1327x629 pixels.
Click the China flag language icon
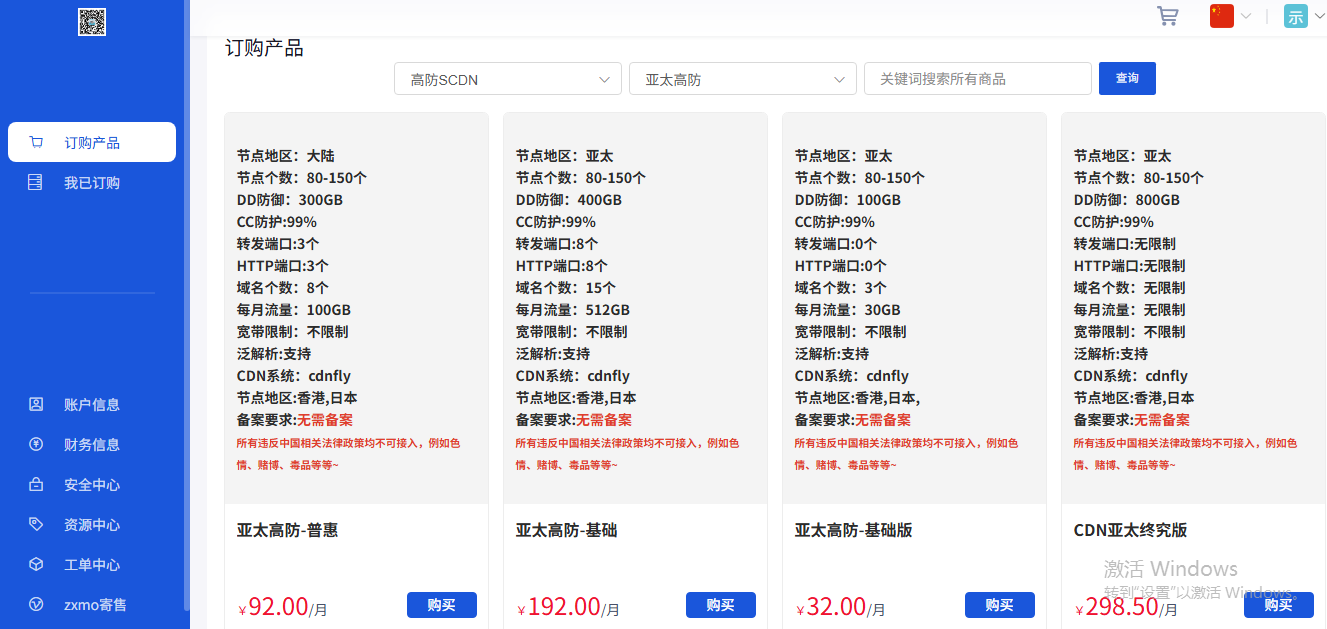click(1221, 16)
